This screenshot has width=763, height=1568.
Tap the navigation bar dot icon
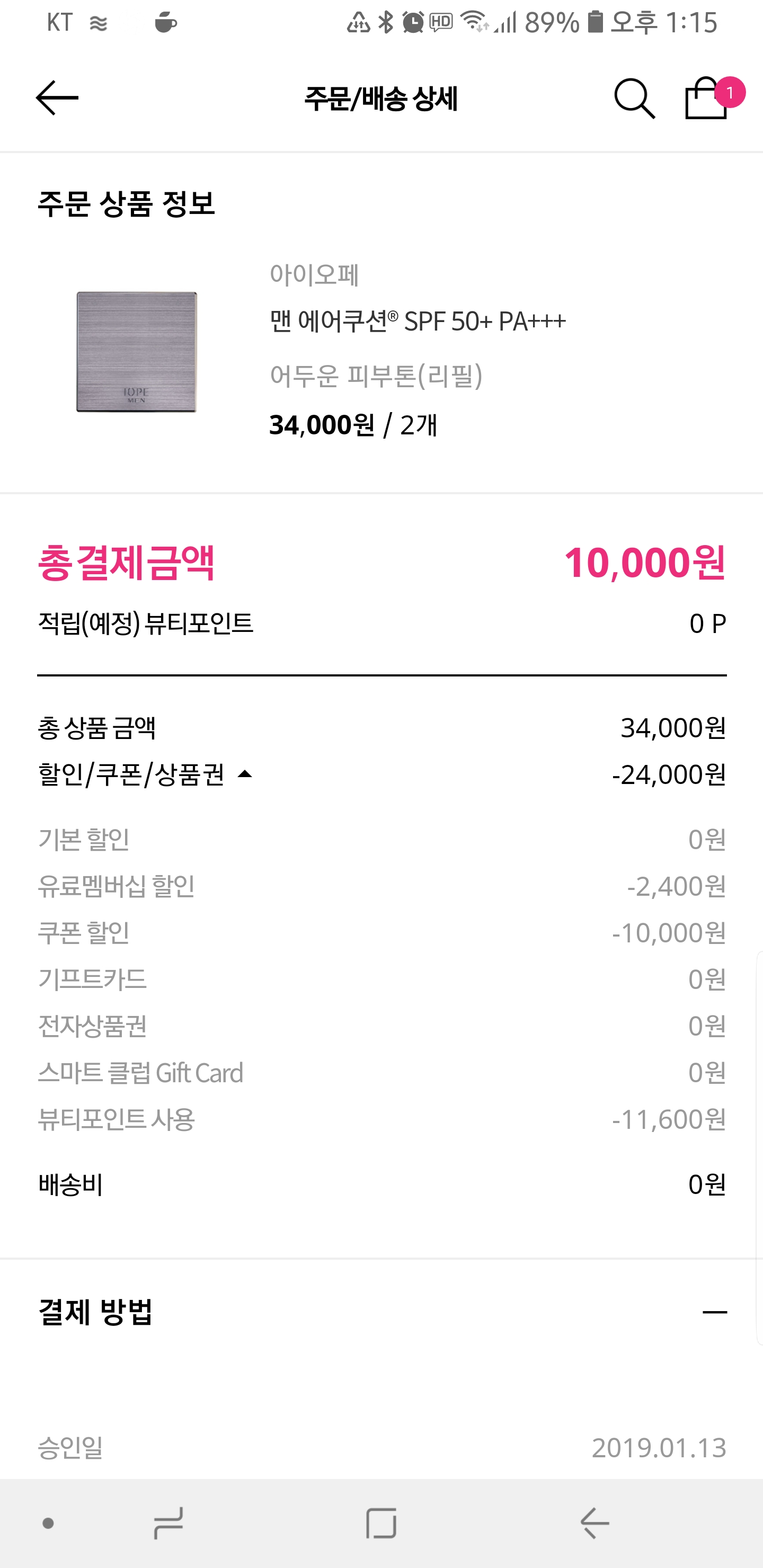point(48,1524)
